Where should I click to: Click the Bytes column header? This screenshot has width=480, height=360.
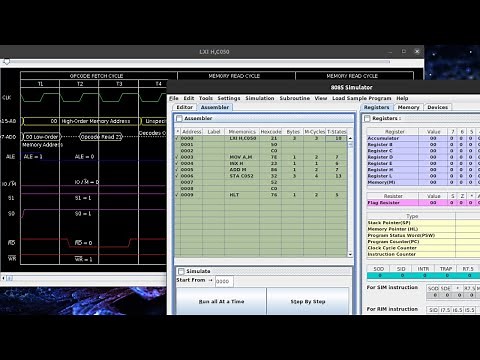tap(293, 132)
